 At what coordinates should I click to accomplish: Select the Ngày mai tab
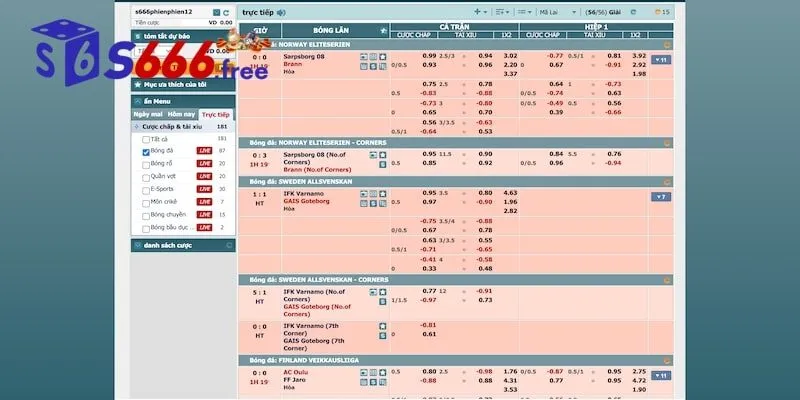point(148,114)
